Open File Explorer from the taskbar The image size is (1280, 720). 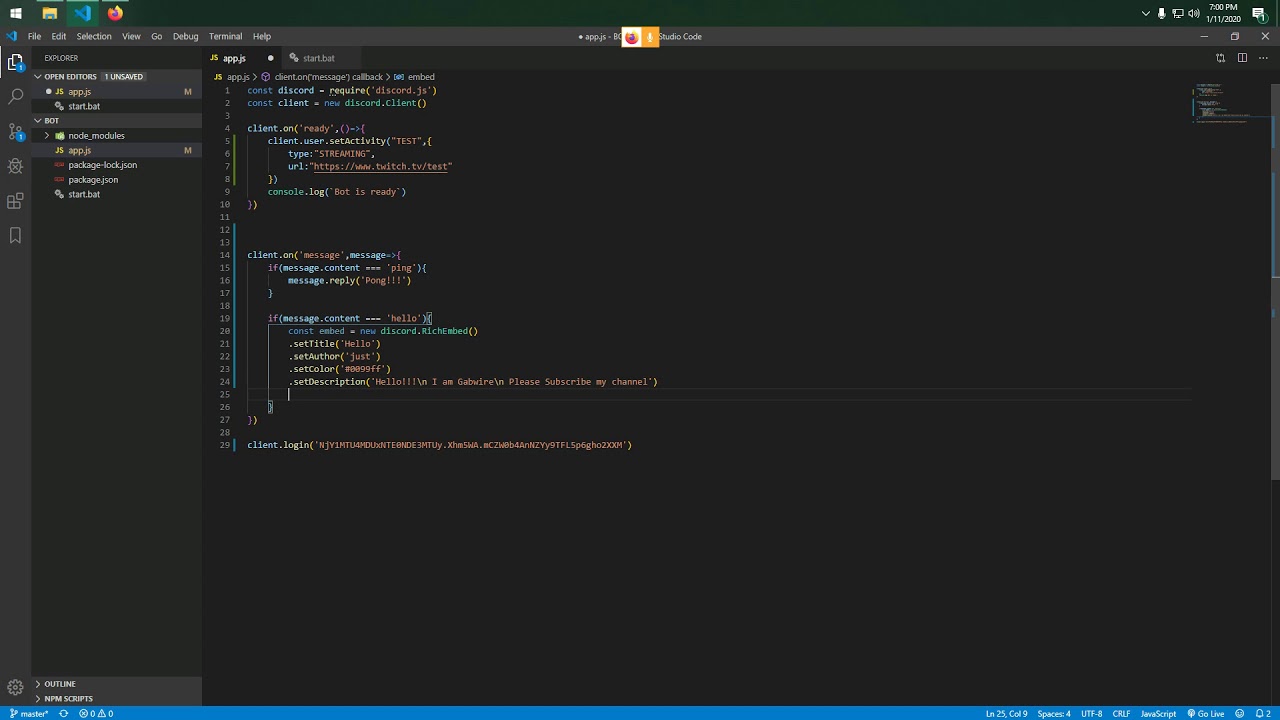49,13
